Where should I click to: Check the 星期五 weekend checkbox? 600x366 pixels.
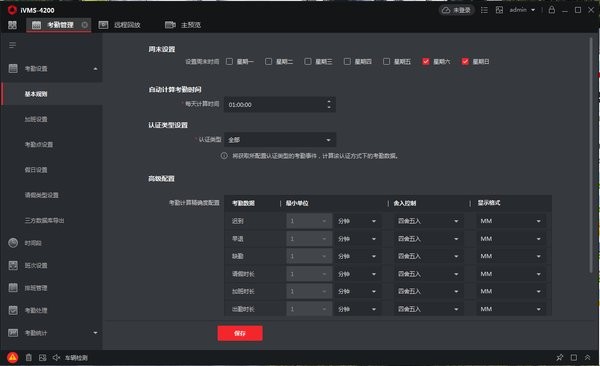[386, 62]
